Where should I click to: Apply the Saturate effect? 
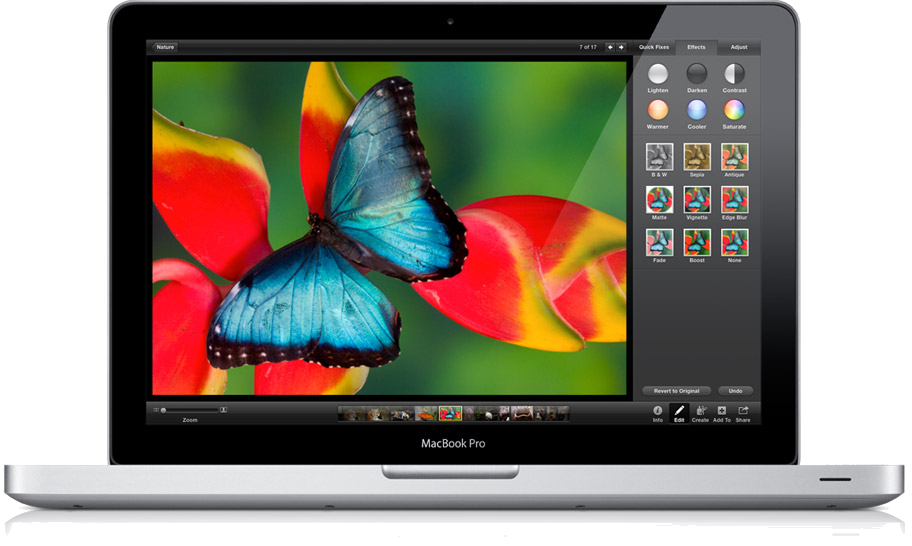point(735,110)
